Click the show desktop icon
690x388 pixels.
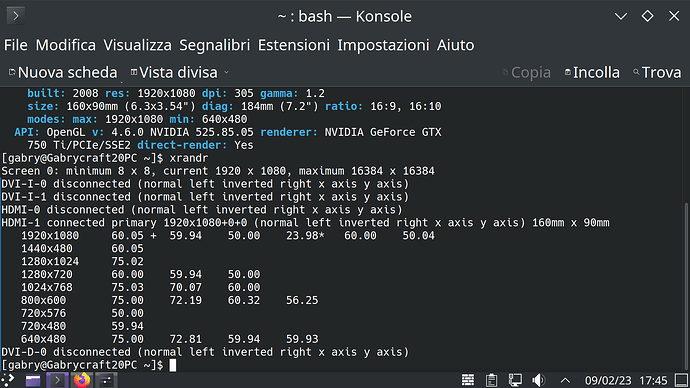(x=682, y=380)
